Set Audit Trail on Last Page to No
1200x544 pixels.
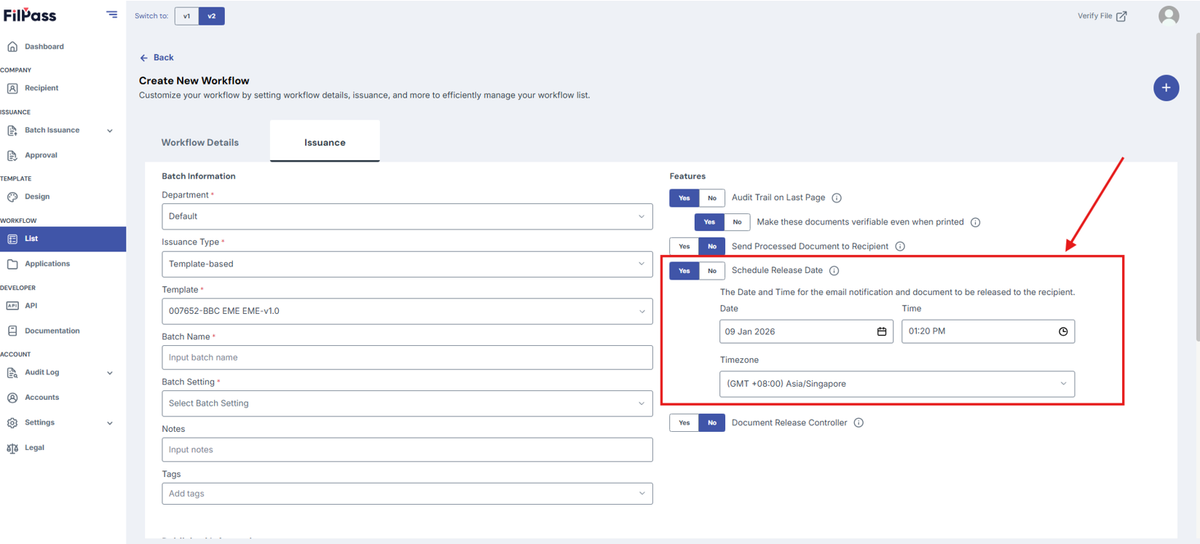(x=712, y=198)
